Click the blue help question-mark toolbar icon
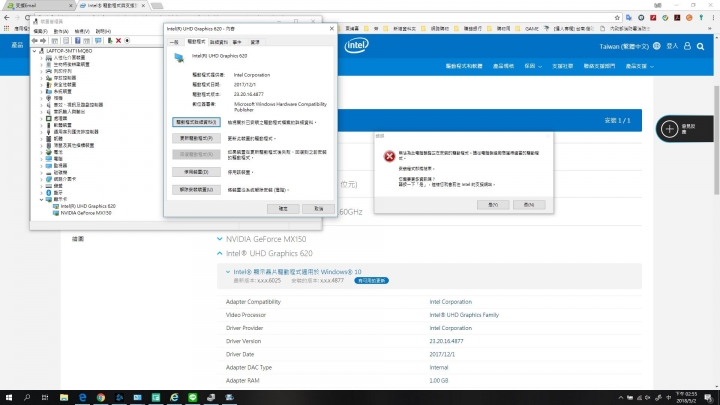Viewport: 720px width, 405px height. [x=77, y=41]
